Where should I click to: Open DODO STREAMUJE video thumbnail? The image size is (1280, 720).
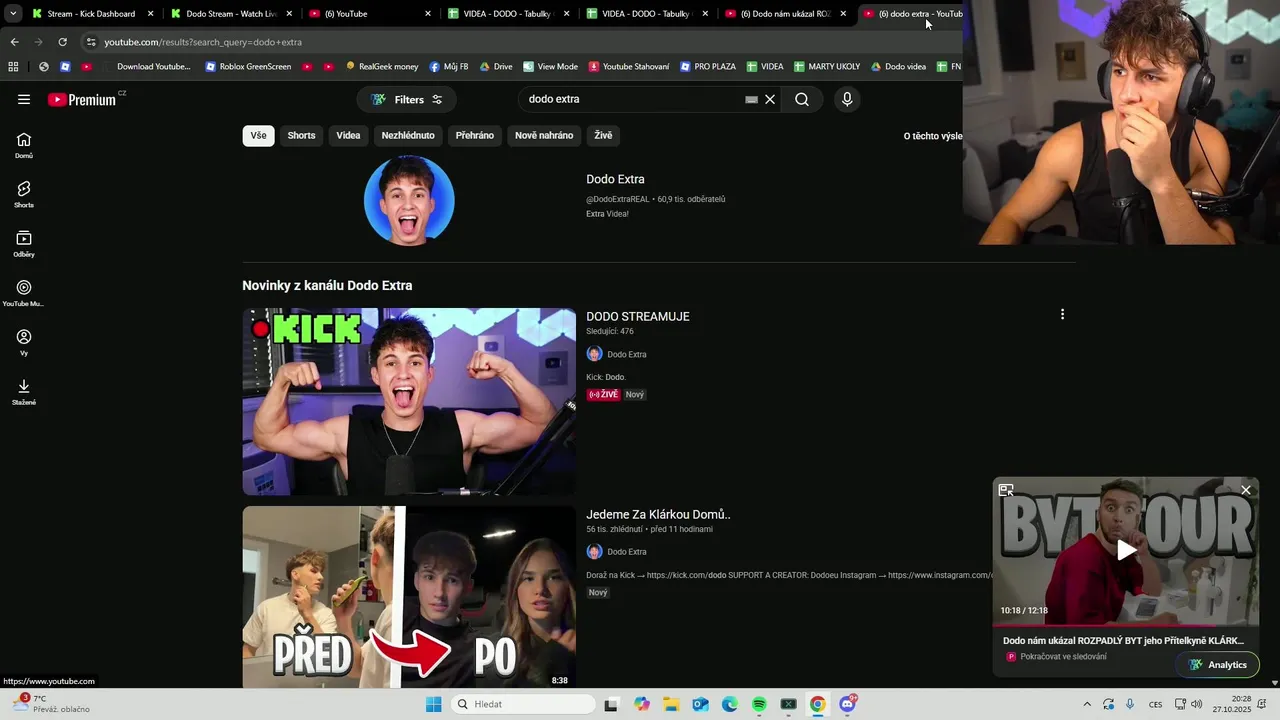[409, 402]
